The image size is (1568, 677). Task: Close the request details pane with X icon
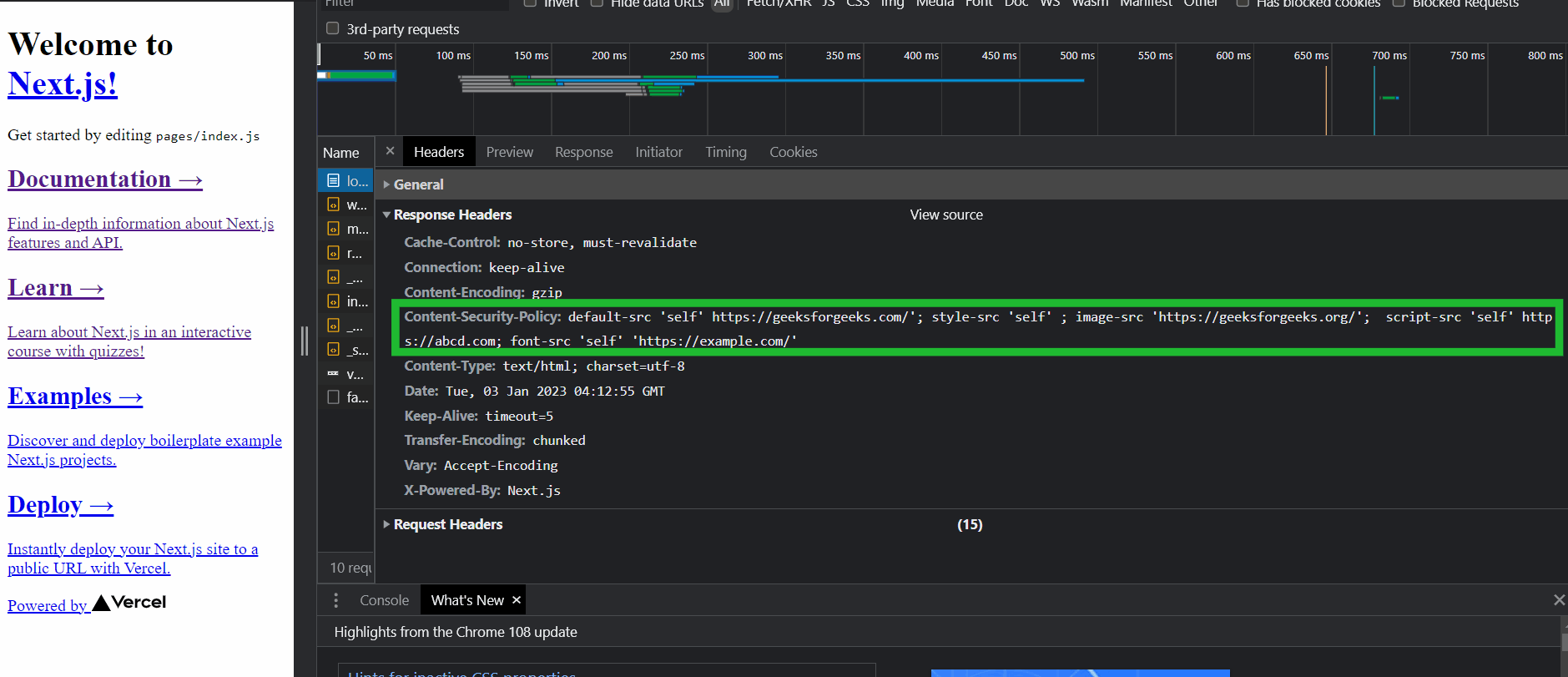tap(390, 151)
